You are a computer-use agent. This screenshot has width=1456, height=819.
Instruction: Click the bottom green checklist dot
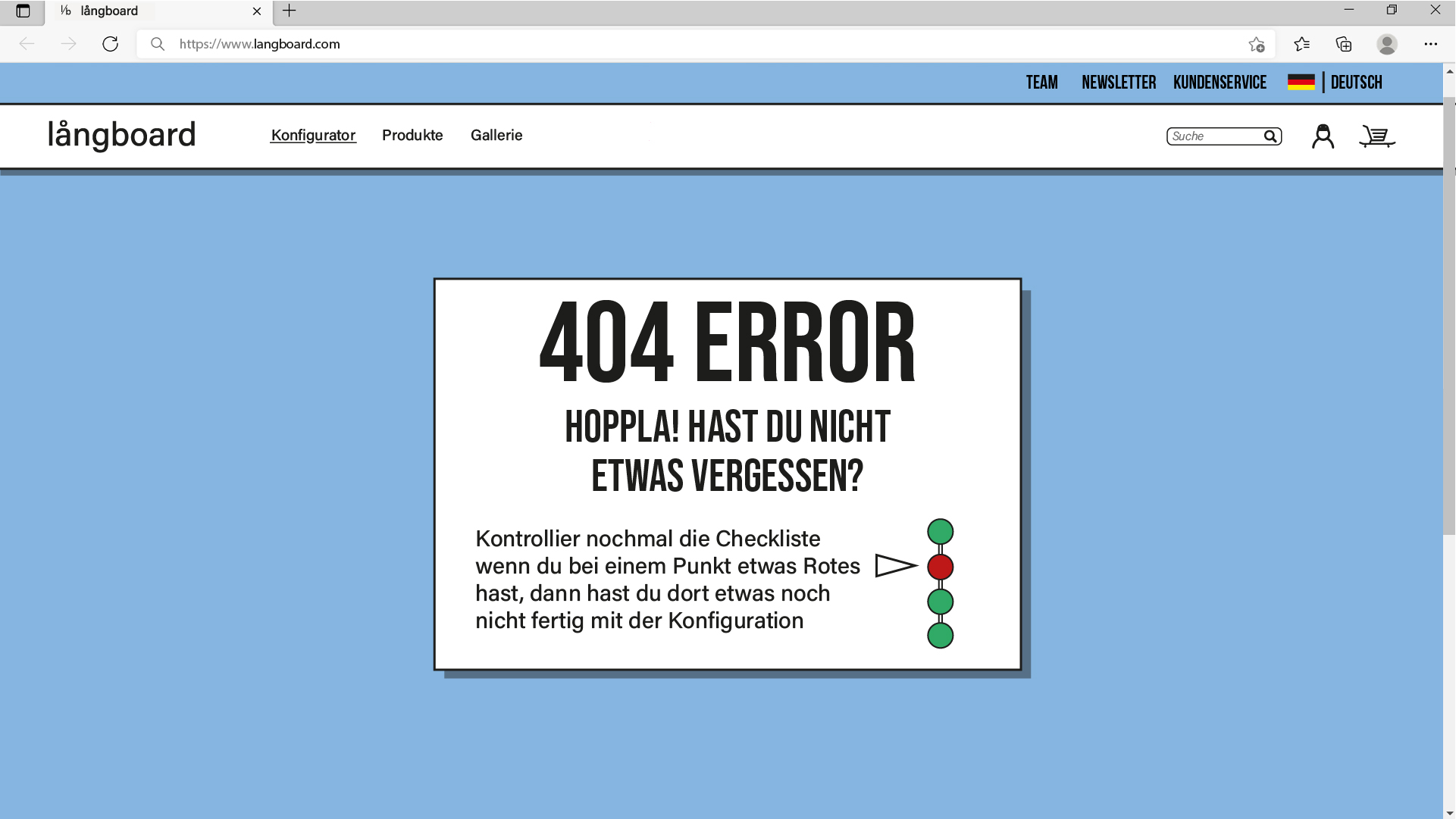(x=940, y=636)
